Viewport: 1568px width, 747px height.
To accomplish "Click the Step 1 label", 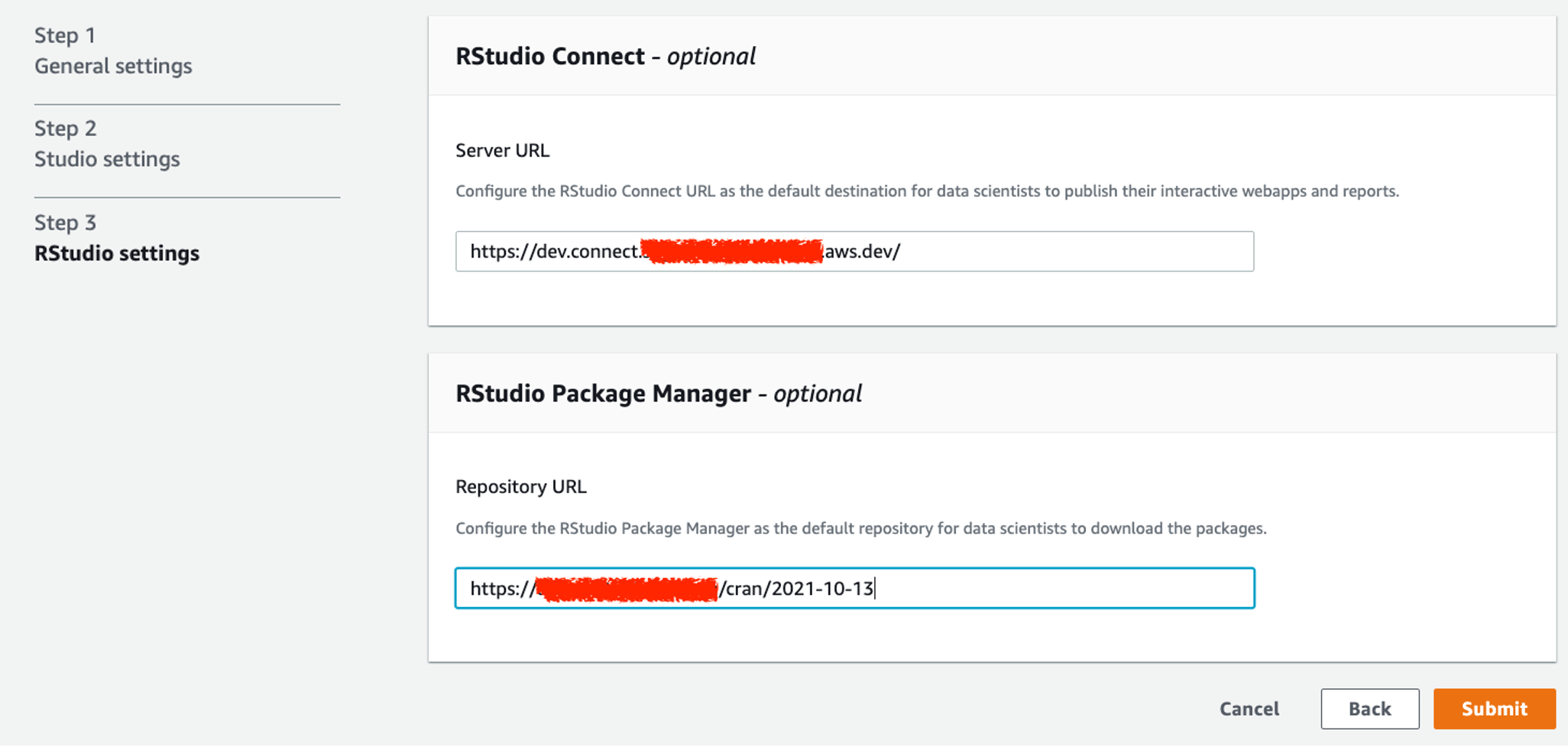I will pos(65,35).
